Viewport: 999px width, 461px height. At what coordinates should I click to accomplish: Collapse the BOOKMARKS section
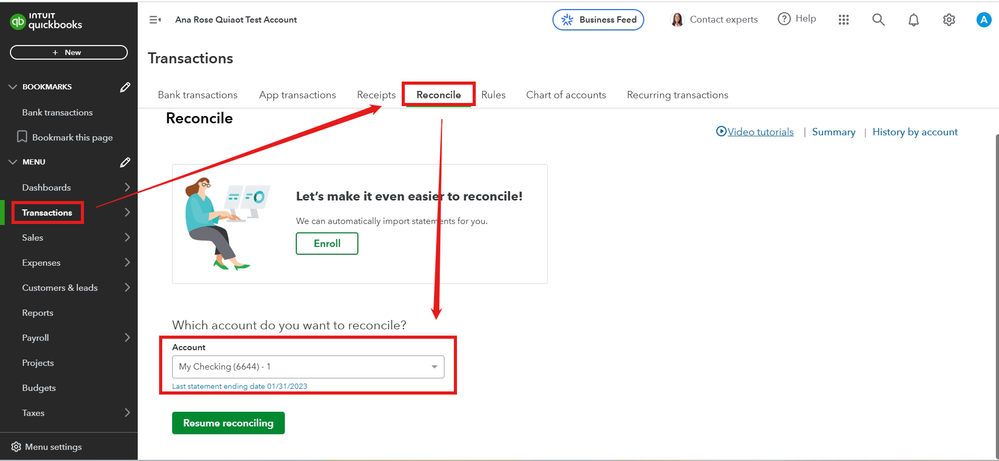tap(13, 87)
